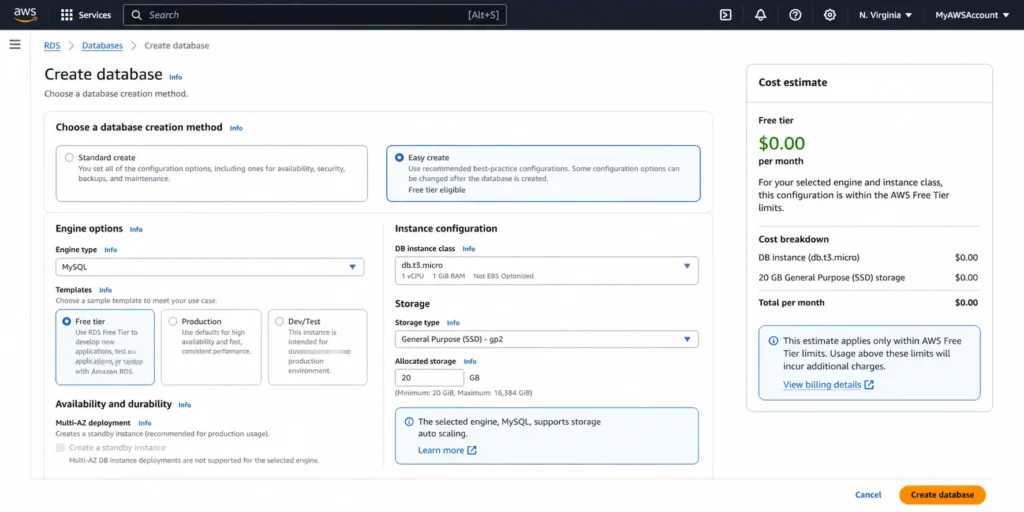Open the View billing details link
This screenshot has width=1024, height=512.
click(822, 385)
